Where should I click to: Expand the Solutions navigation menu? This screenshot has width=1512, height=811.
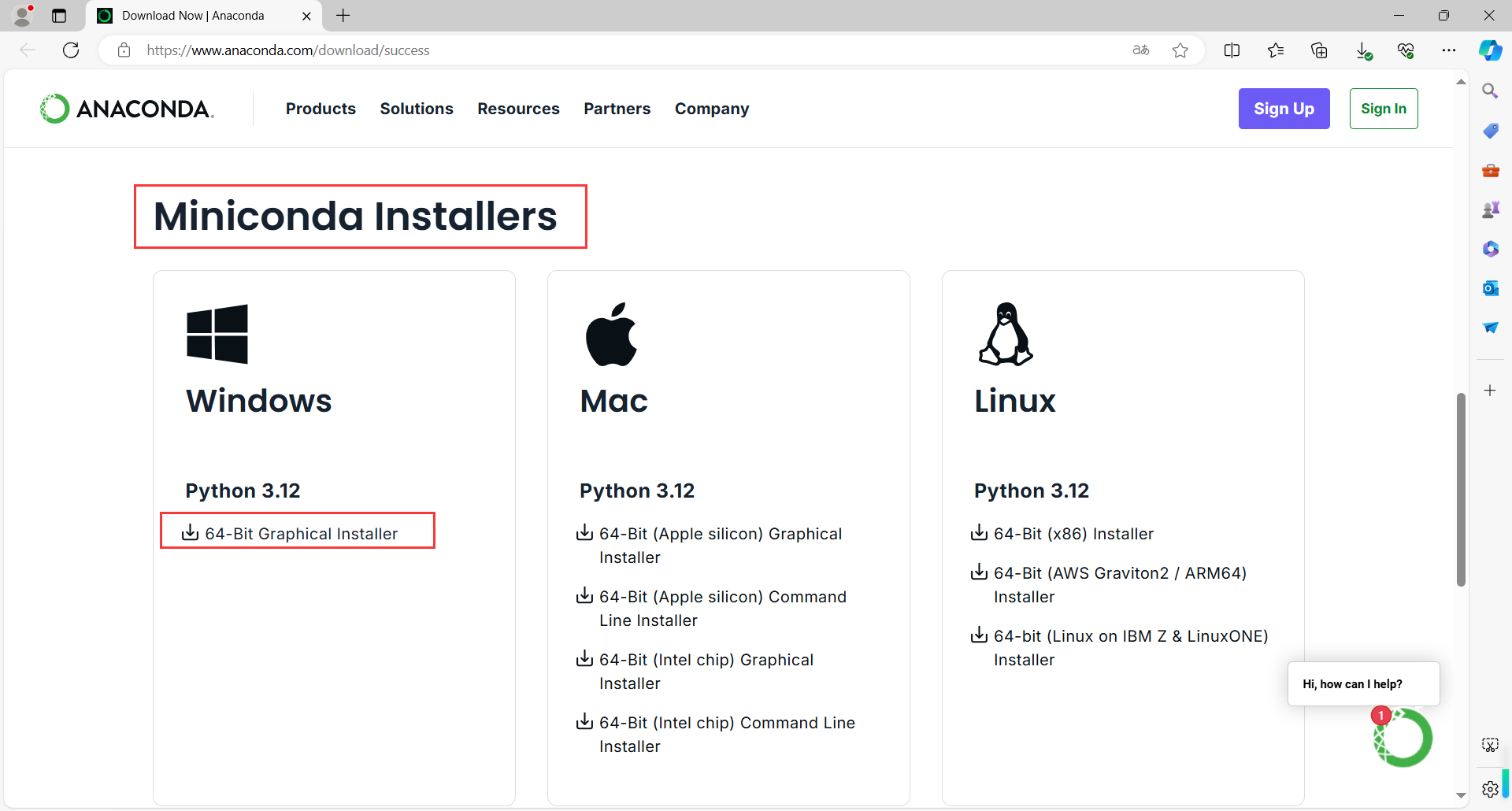417,109
